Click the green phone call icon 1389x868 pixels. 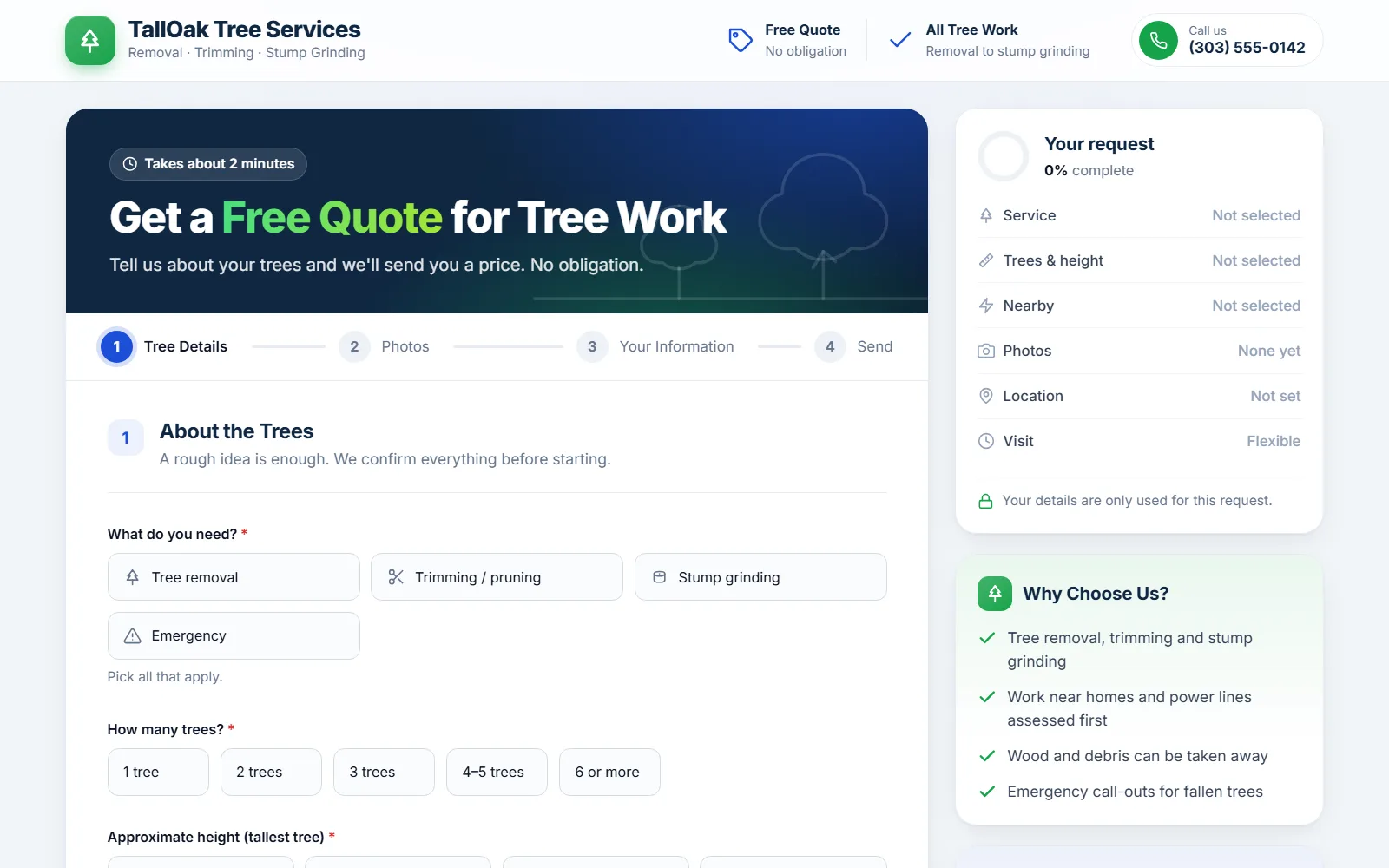[x=1158, y=40]
